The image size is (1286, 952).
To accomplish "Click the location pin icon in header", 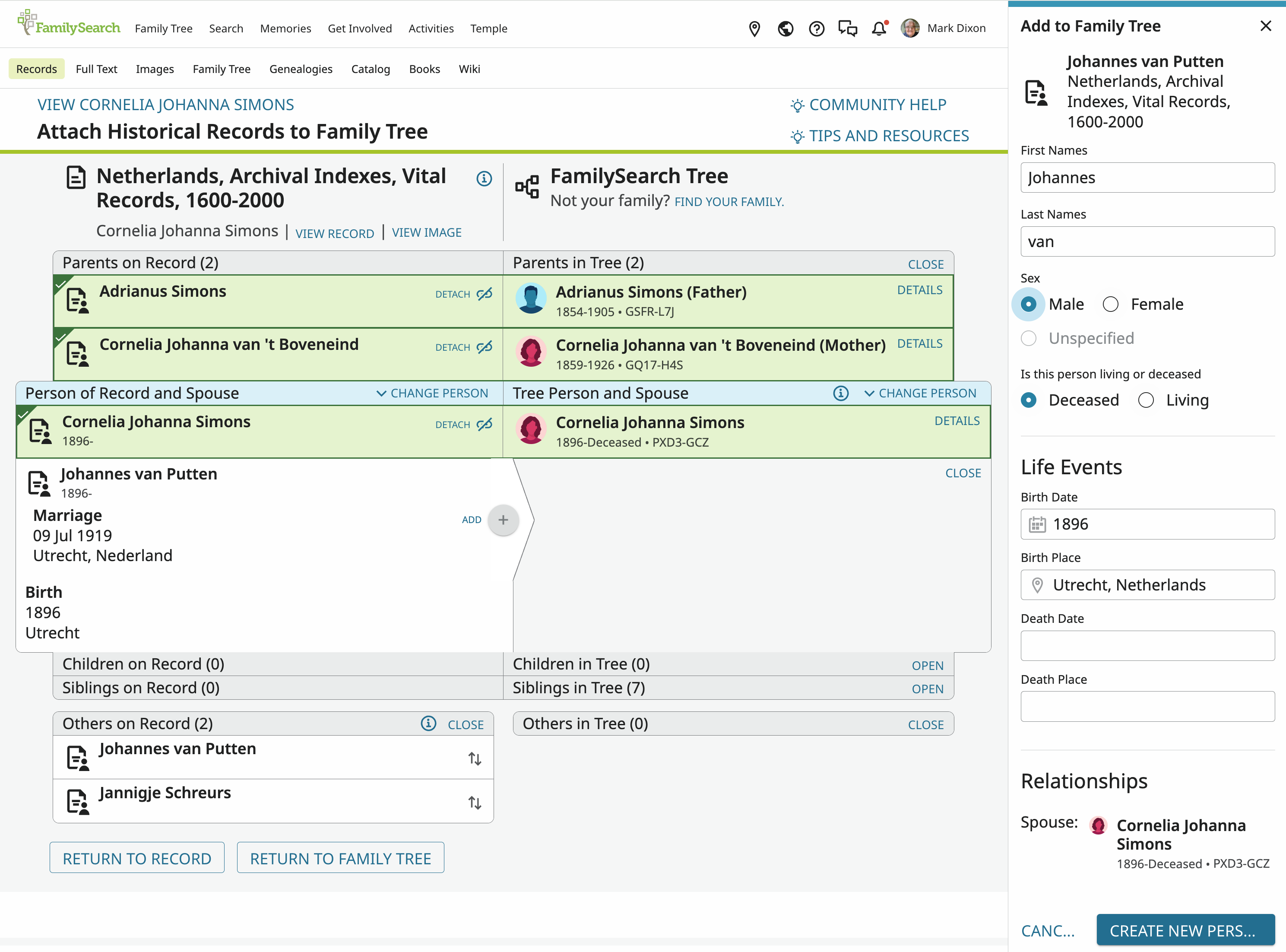I will click(754, 28).
